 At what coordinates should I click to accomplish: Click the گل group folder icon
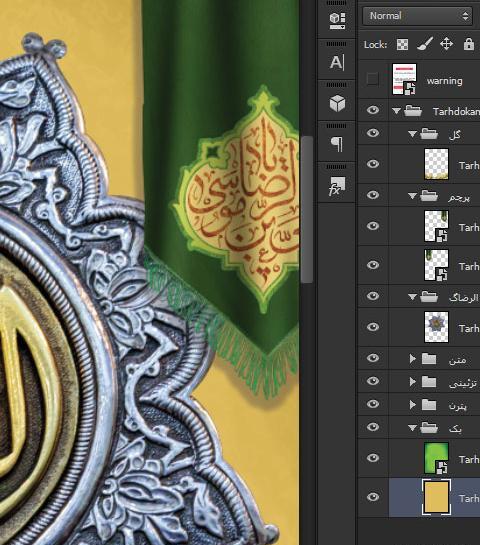pyautogui.click(x=429, y=133)
